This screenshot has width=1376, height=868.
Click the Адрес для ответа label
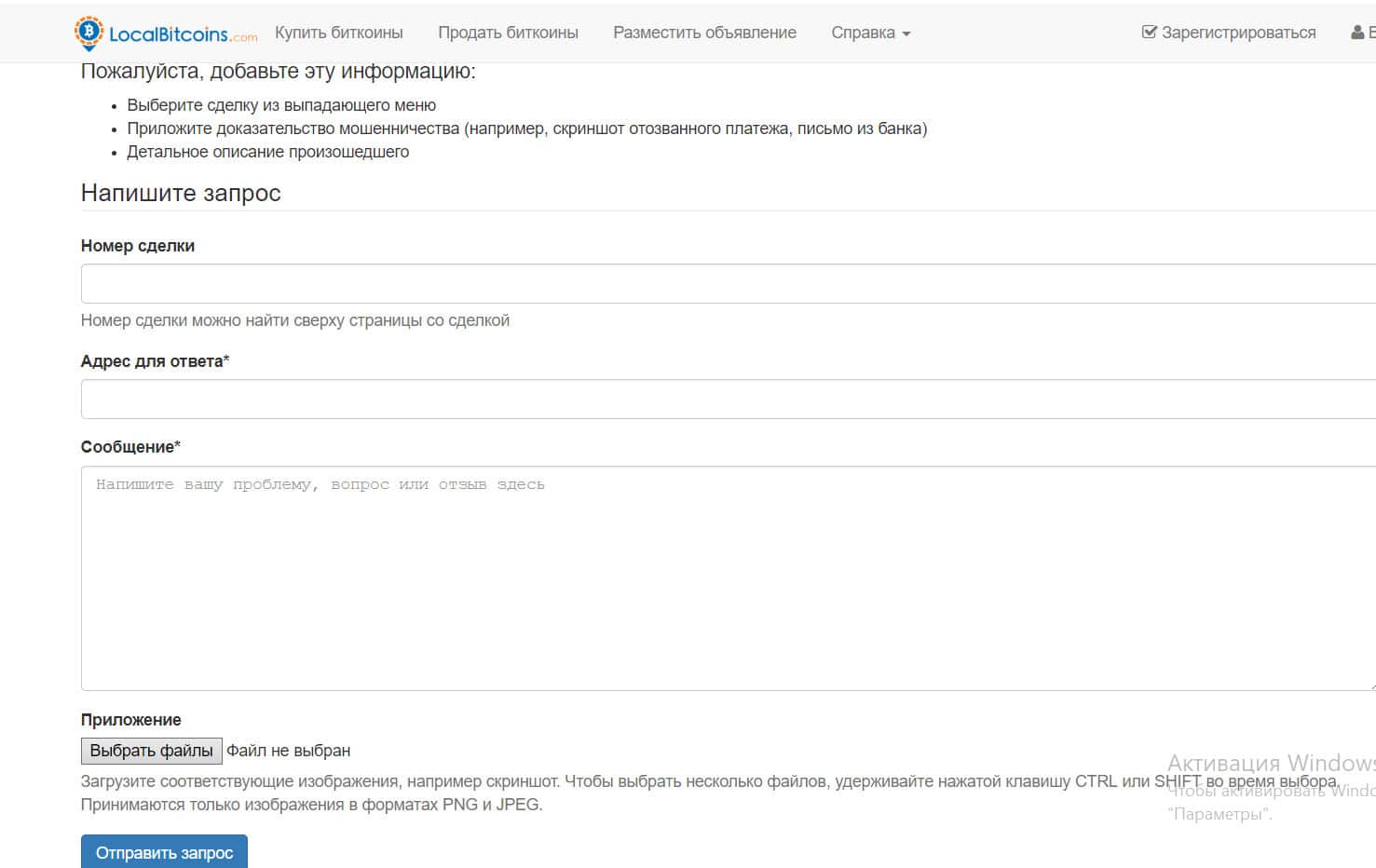155,361
